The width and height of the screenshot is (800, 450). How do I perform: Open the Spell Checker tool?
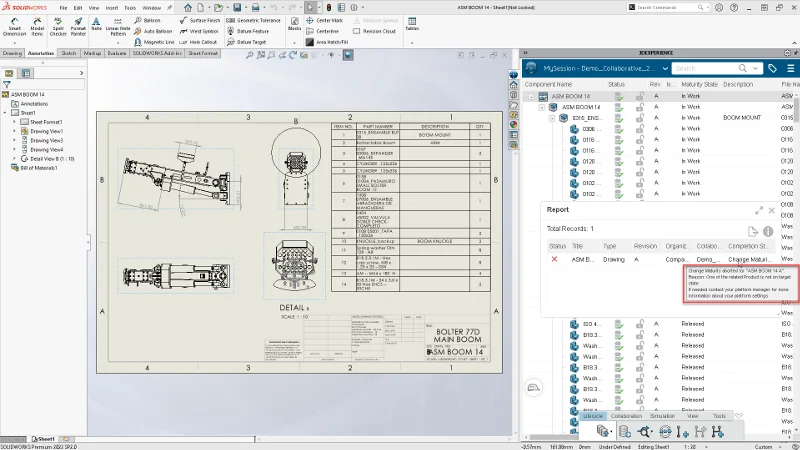[56, 27]
